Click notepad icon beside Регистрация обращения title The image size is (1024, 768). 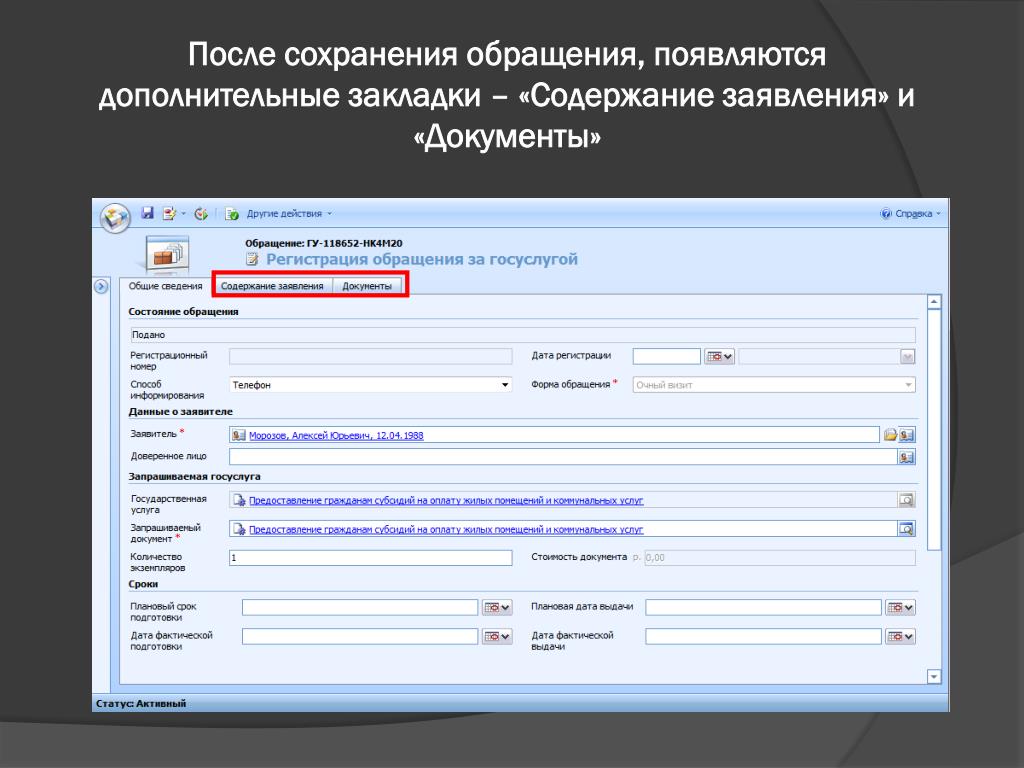pyautogui.click(x=252, y=259)
